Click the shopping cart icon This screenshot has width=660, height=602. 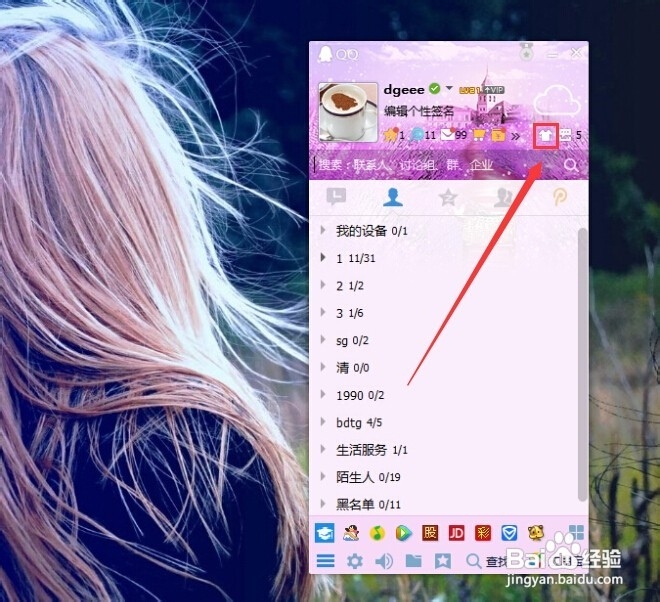[479, 135]
